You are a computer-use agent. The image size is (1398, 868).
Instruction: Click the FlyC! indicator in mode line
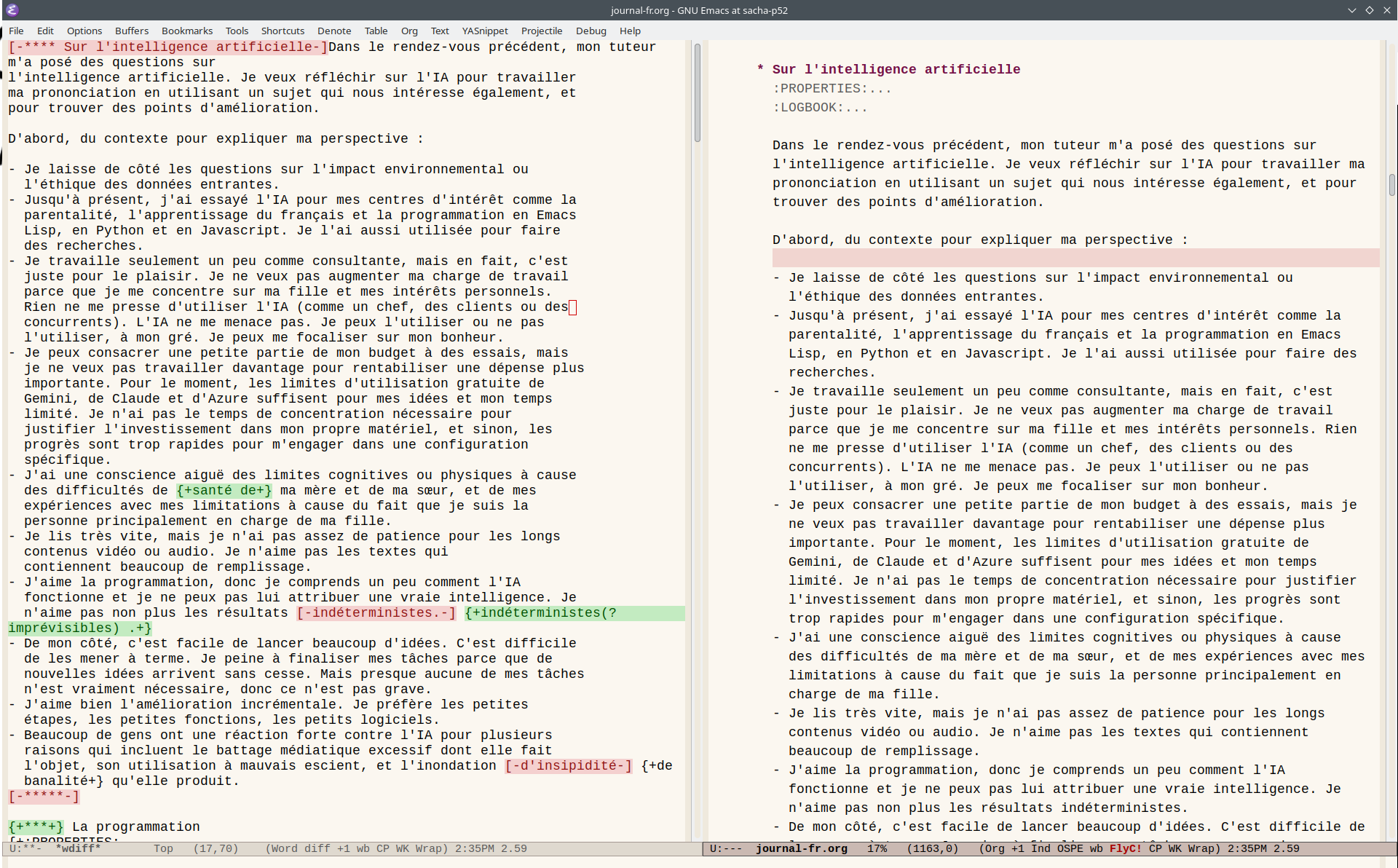[1126, 848]
